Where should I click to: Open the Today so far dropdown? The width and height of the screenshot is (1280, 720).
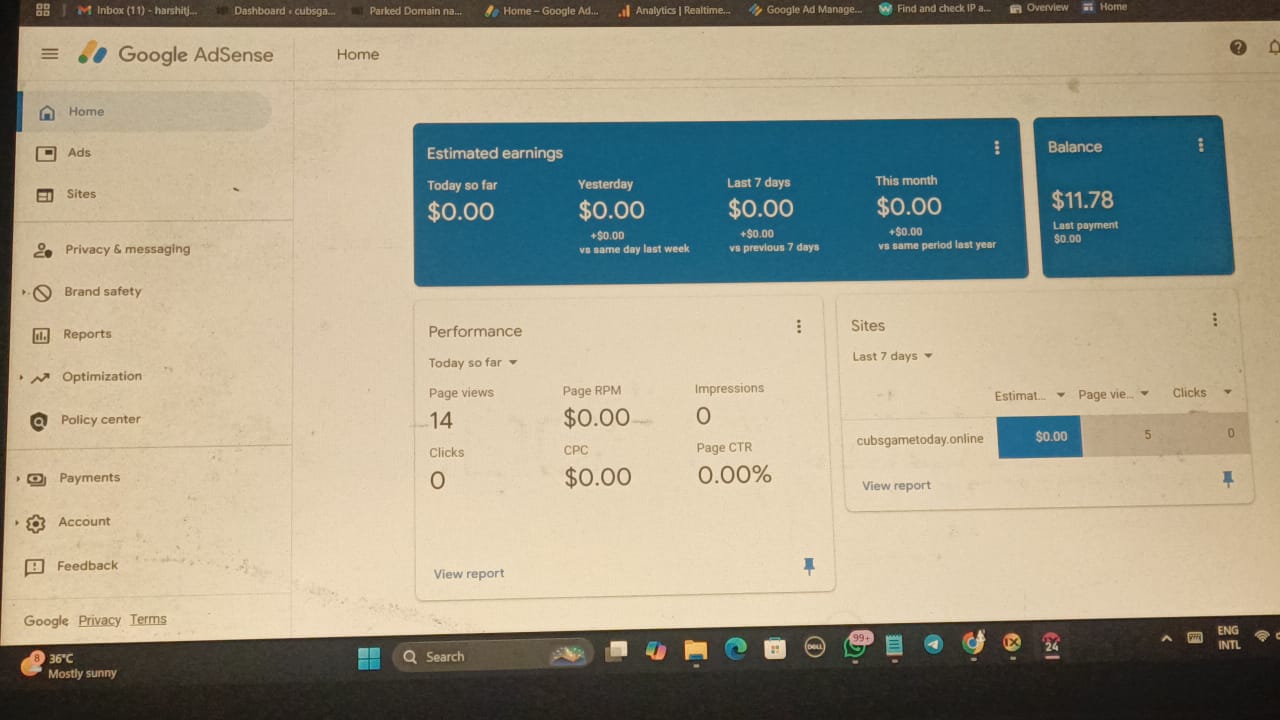(x=473, y=363)
